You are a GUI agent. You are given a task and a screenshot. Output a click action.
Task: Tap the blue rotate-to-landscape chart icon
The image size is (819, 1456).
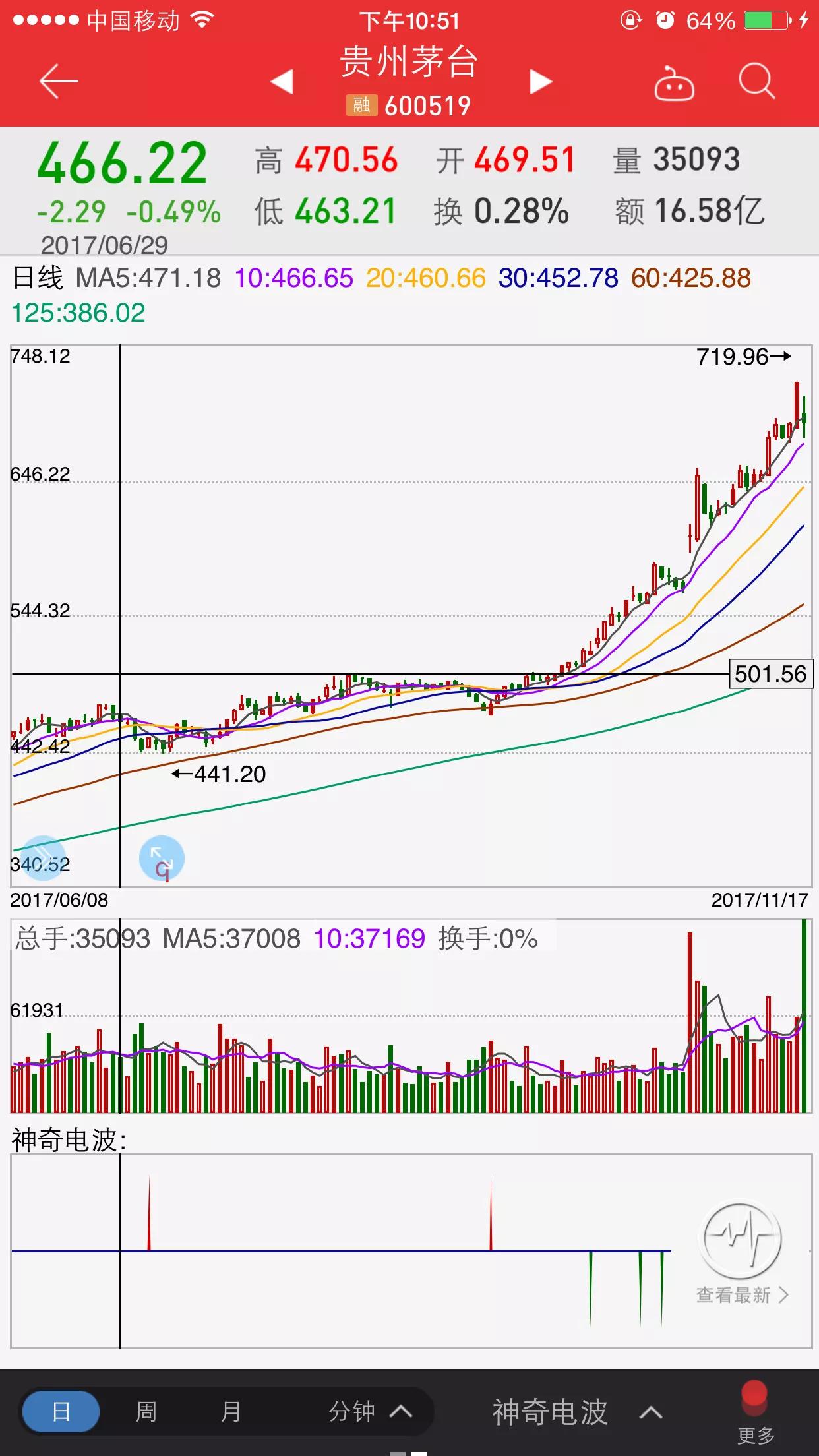pyautogui.click(x=162, y=859)
